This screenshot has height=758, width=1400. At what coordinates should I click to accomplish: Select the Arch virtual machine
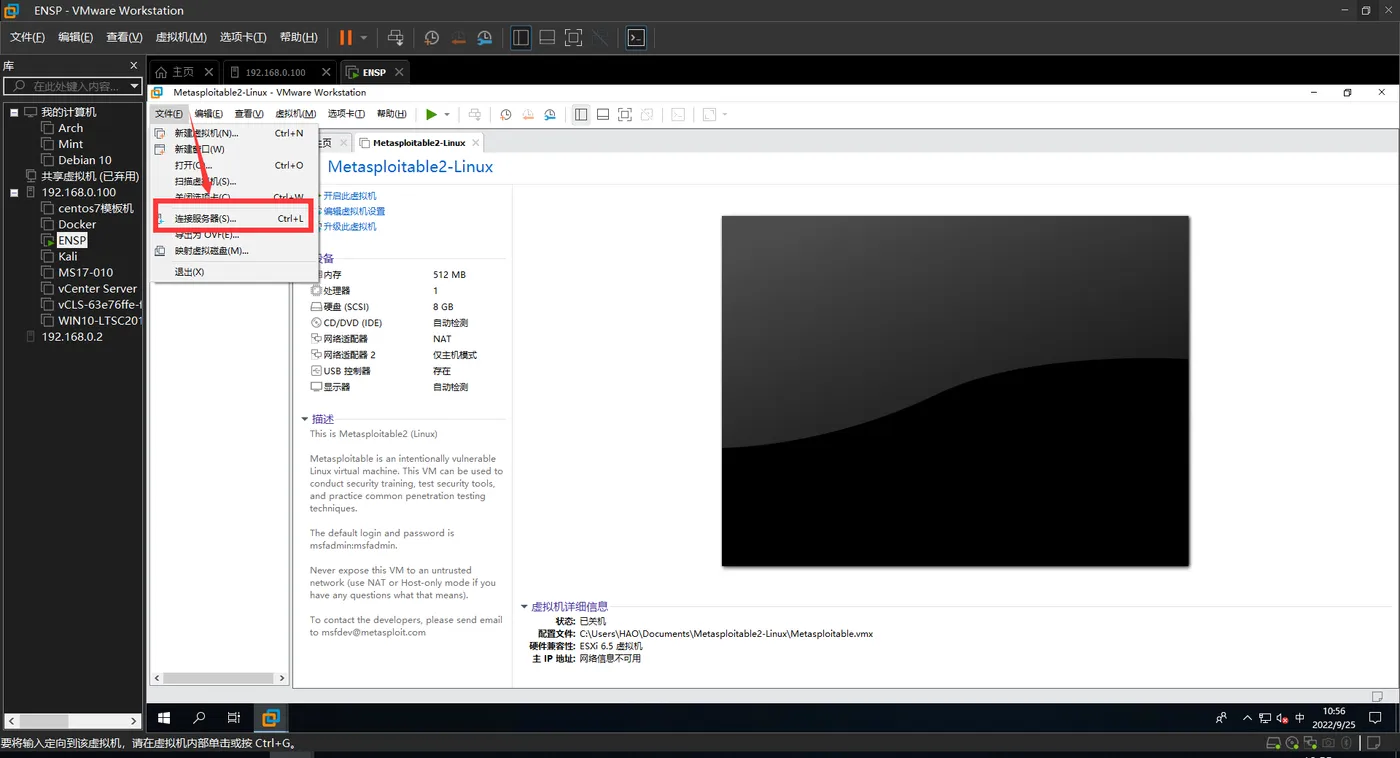tap(70, 128)
